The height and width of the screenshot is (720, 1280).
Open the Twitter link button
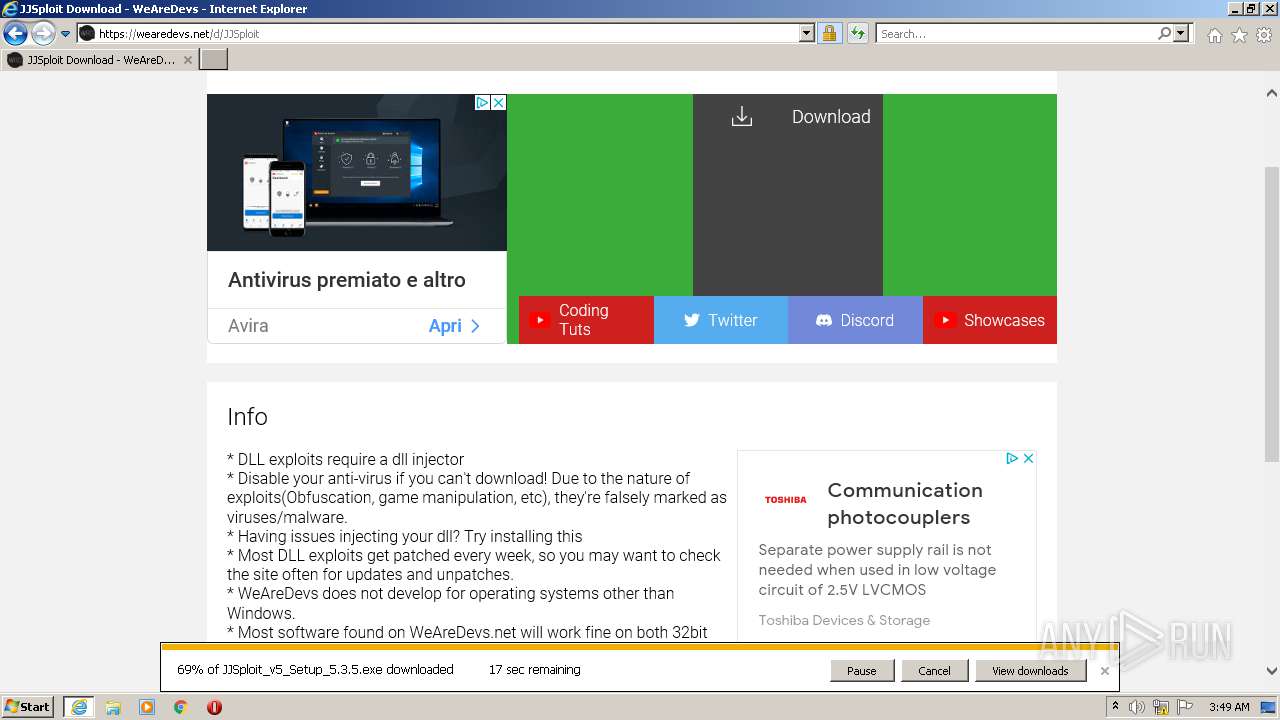pyautogui.click(x=721, y=320)
